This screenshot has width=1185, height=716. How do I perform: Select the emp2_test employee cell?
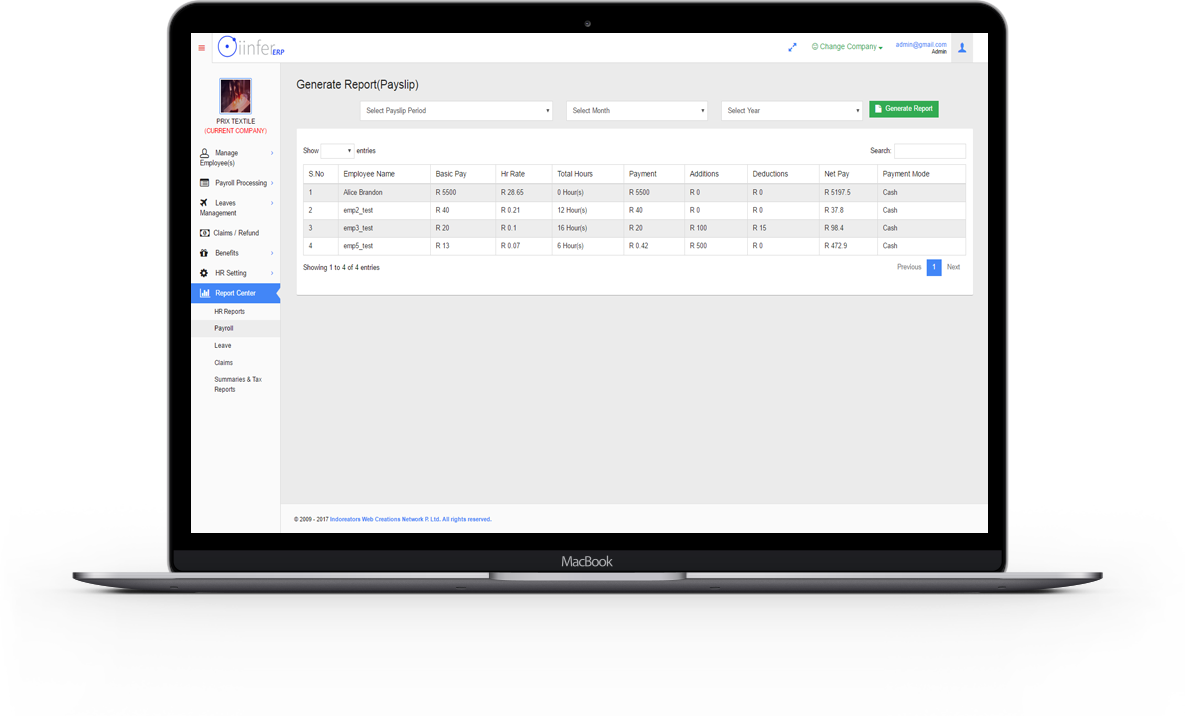(384, 210)
